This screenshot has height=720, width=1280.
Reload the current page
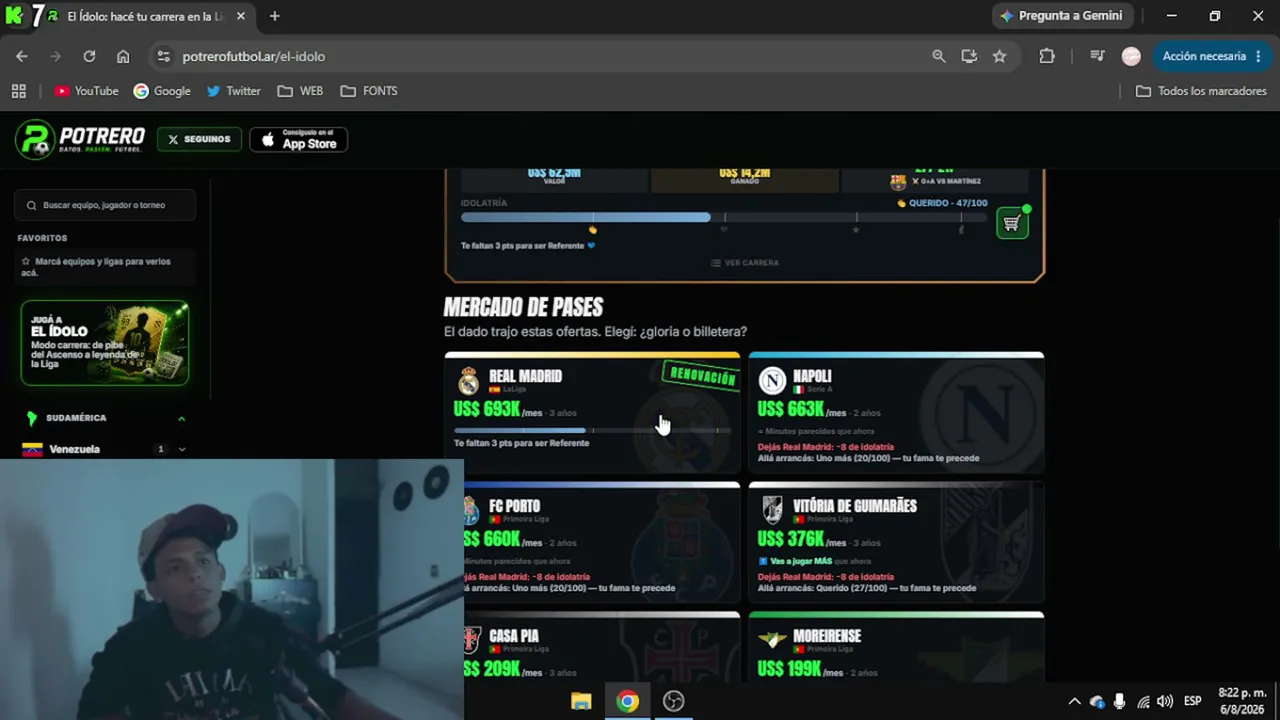point(89,57)
